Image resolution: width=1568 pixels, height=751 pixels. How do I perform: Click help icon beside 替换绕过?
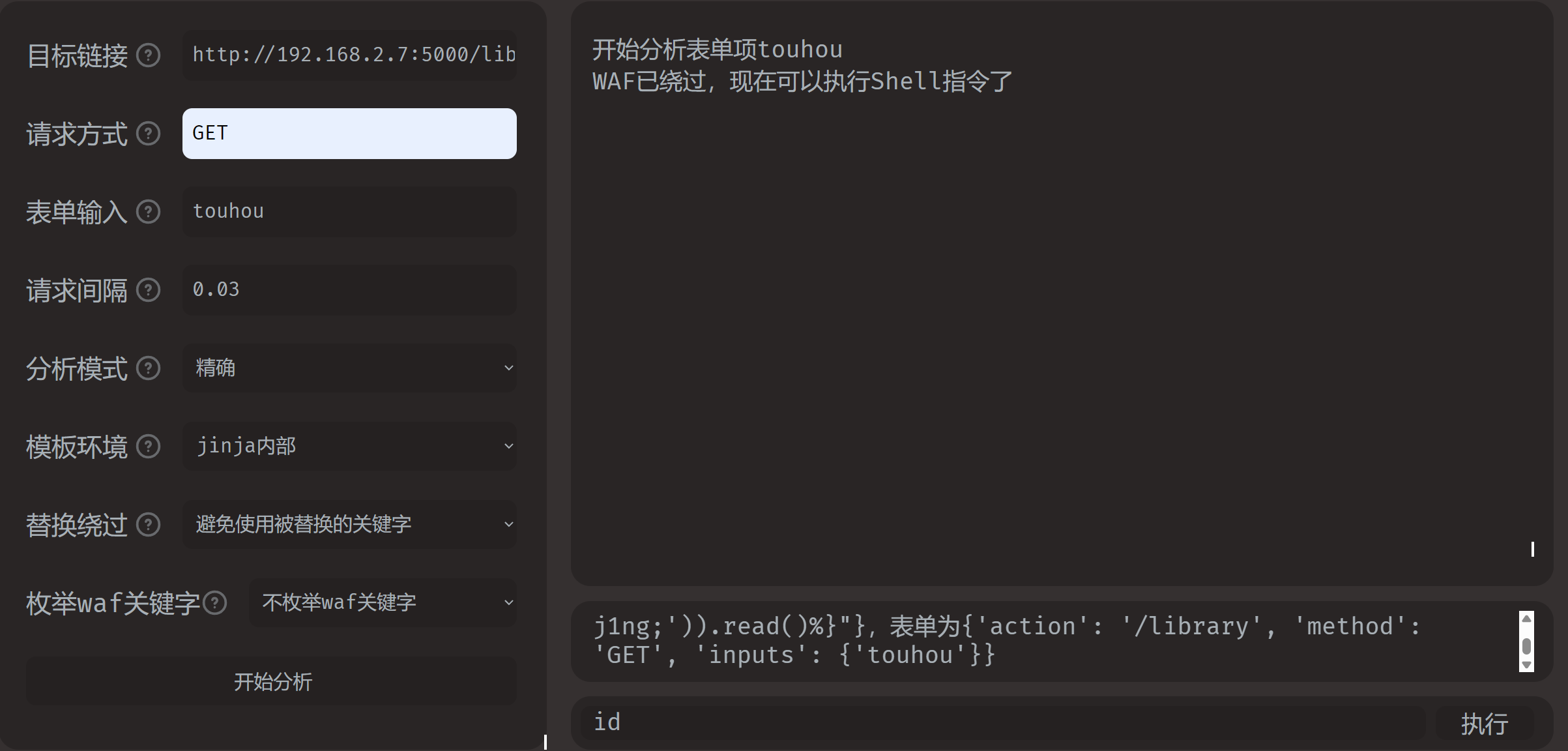pyautogui.click(x=148, y=525)
